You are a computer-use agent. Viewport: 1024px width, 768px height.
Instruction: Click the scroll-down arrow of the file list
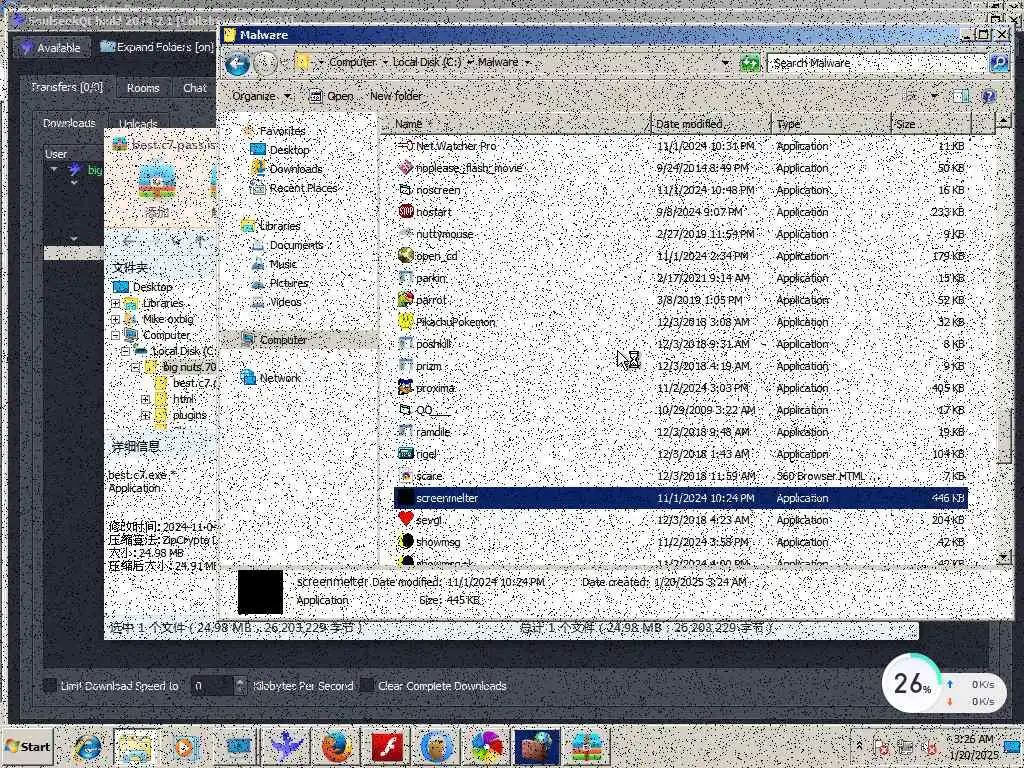coord(1004,558)
